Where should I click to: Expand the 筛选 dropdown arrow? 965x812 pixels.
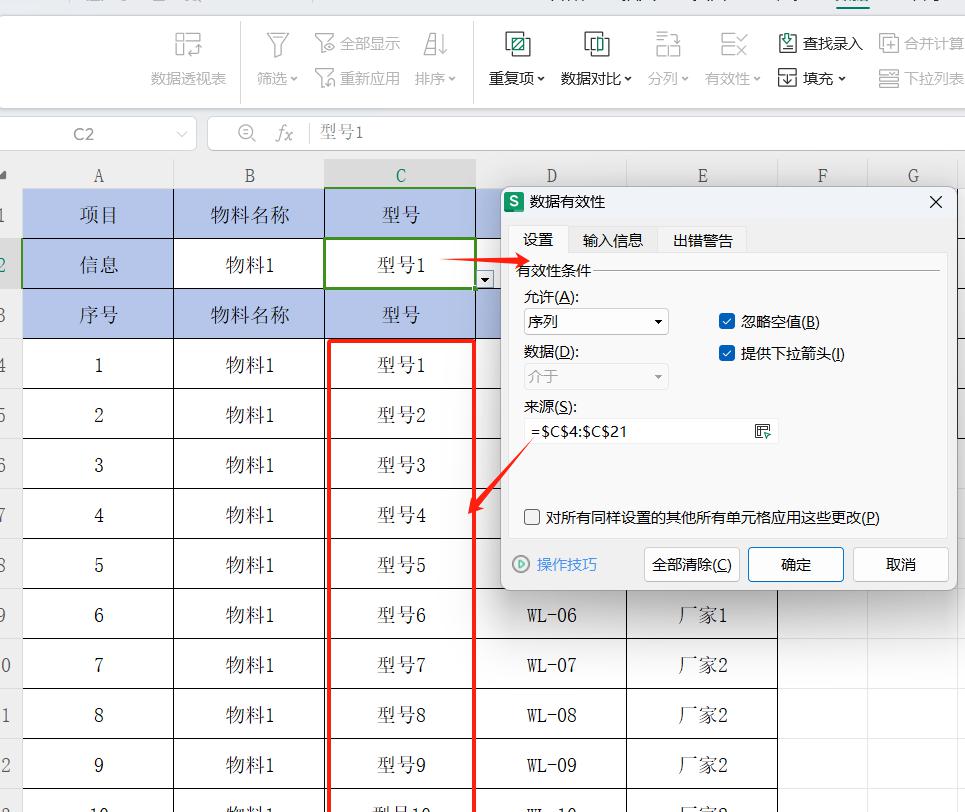click(x=294, y=79)
